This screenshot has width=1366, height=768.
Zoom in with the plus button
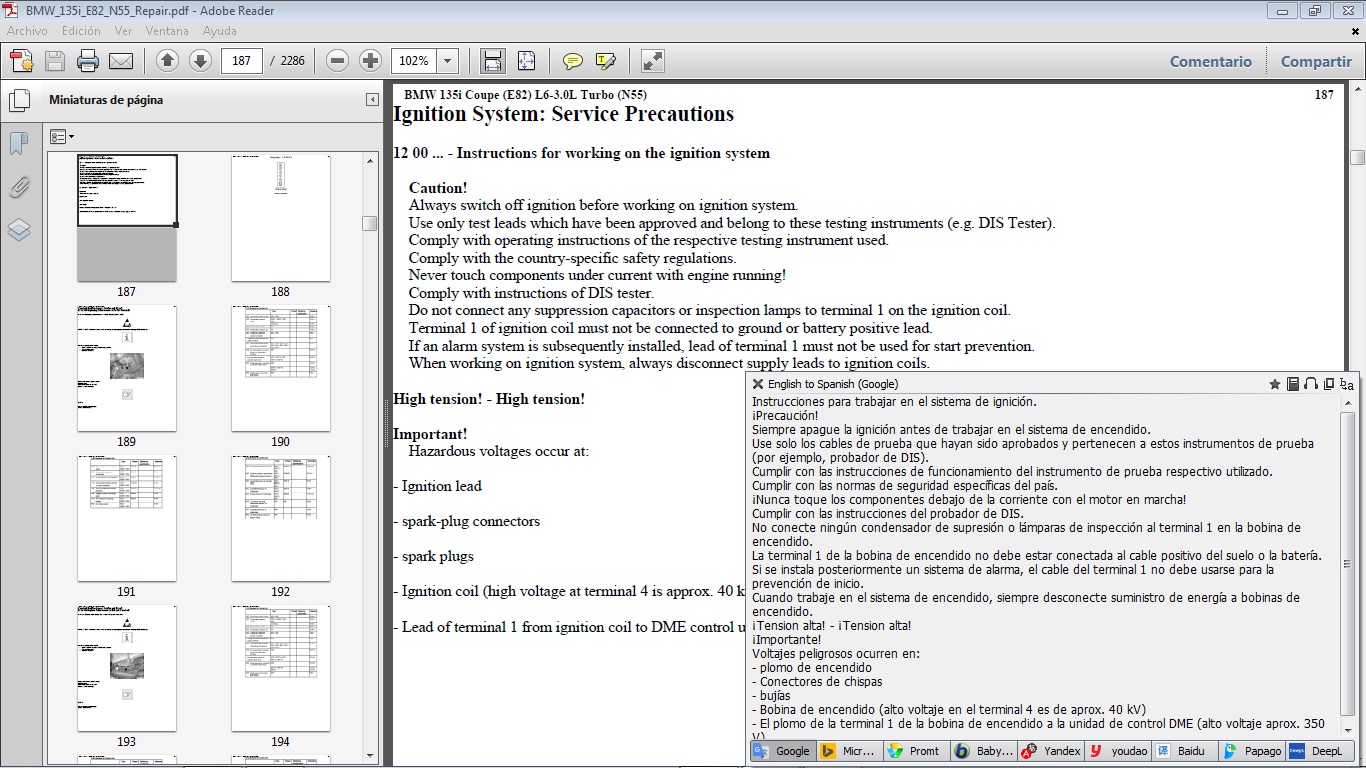click(x=371, y=61)
